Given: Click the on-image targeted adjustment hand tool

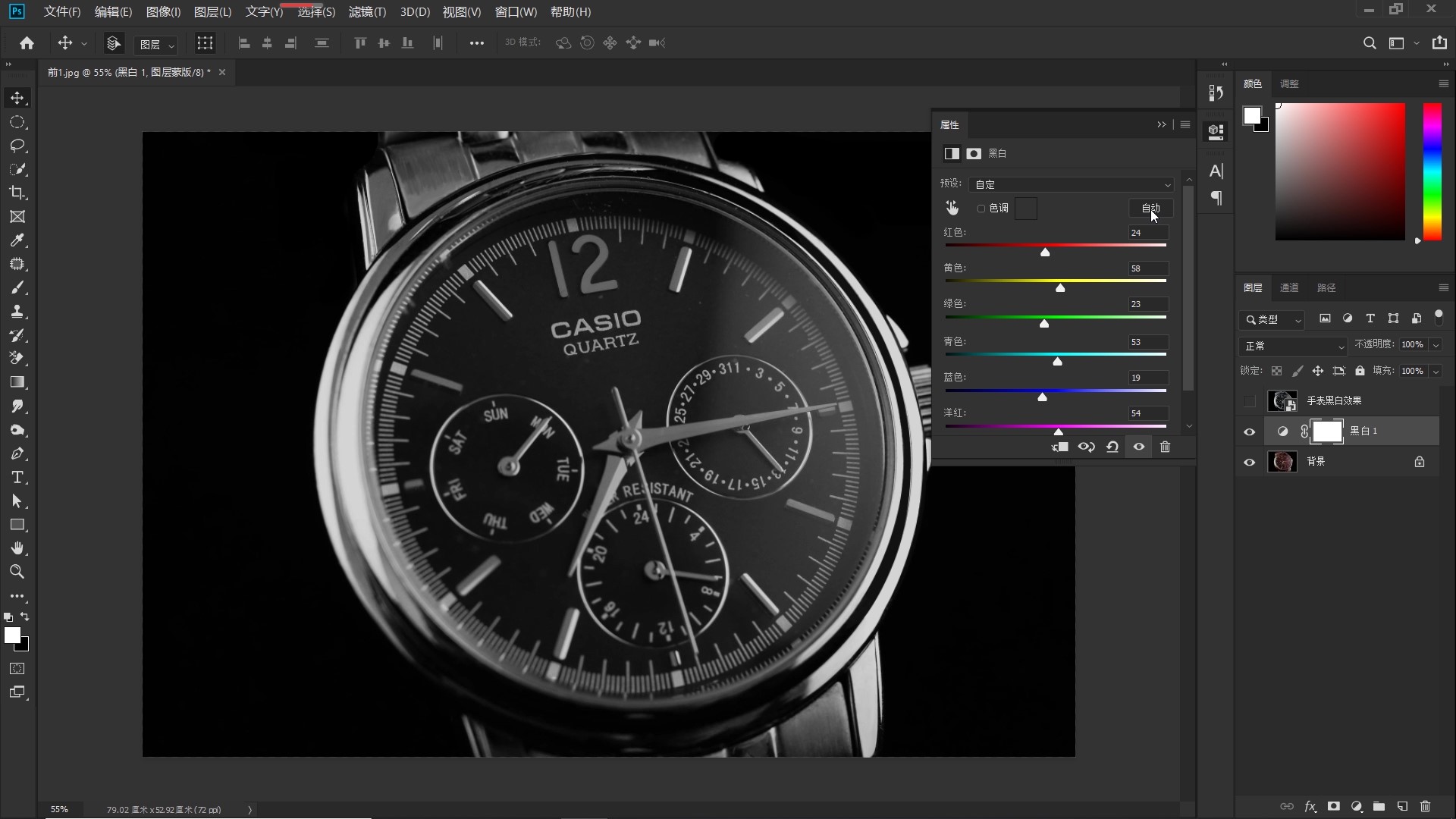Looking at the screenshot, I should pos(952,208).
